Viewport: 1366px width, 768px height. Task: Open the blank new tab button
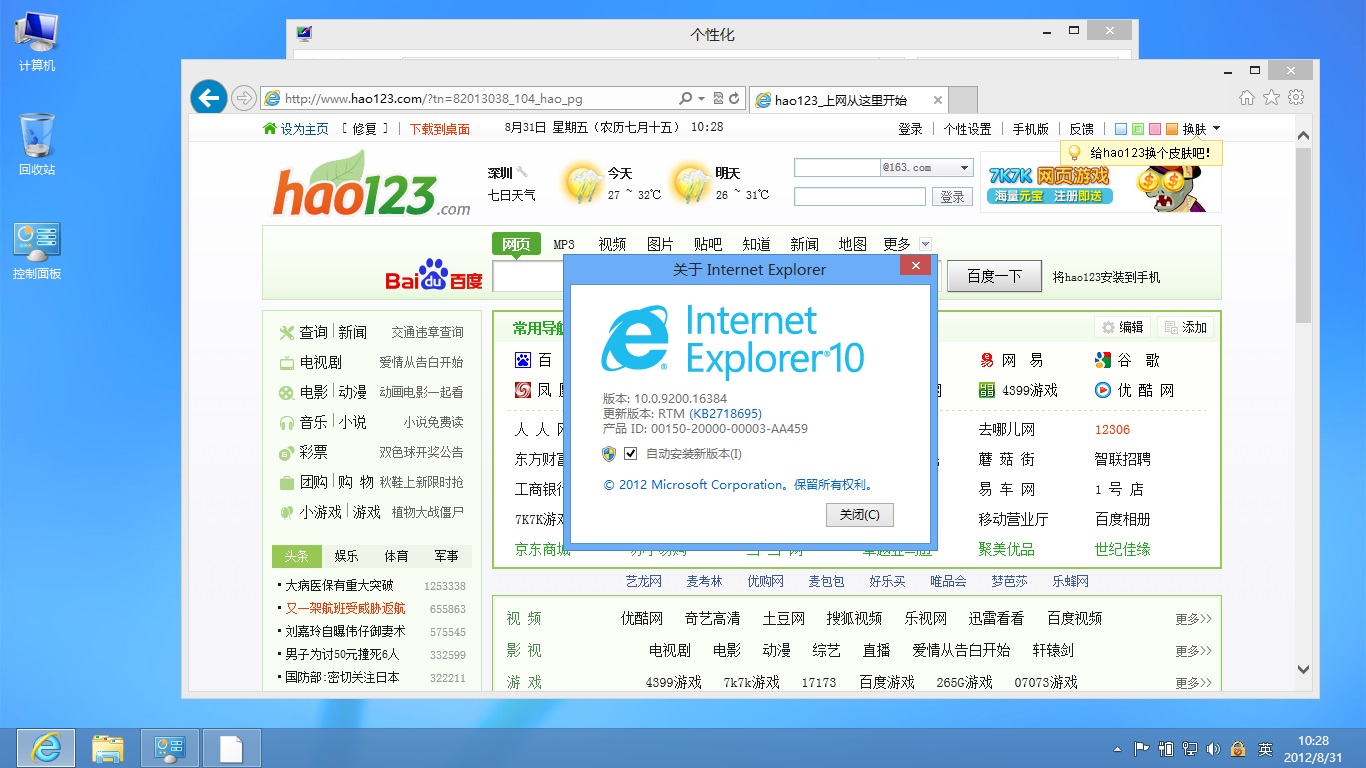(x=962, y=100)
